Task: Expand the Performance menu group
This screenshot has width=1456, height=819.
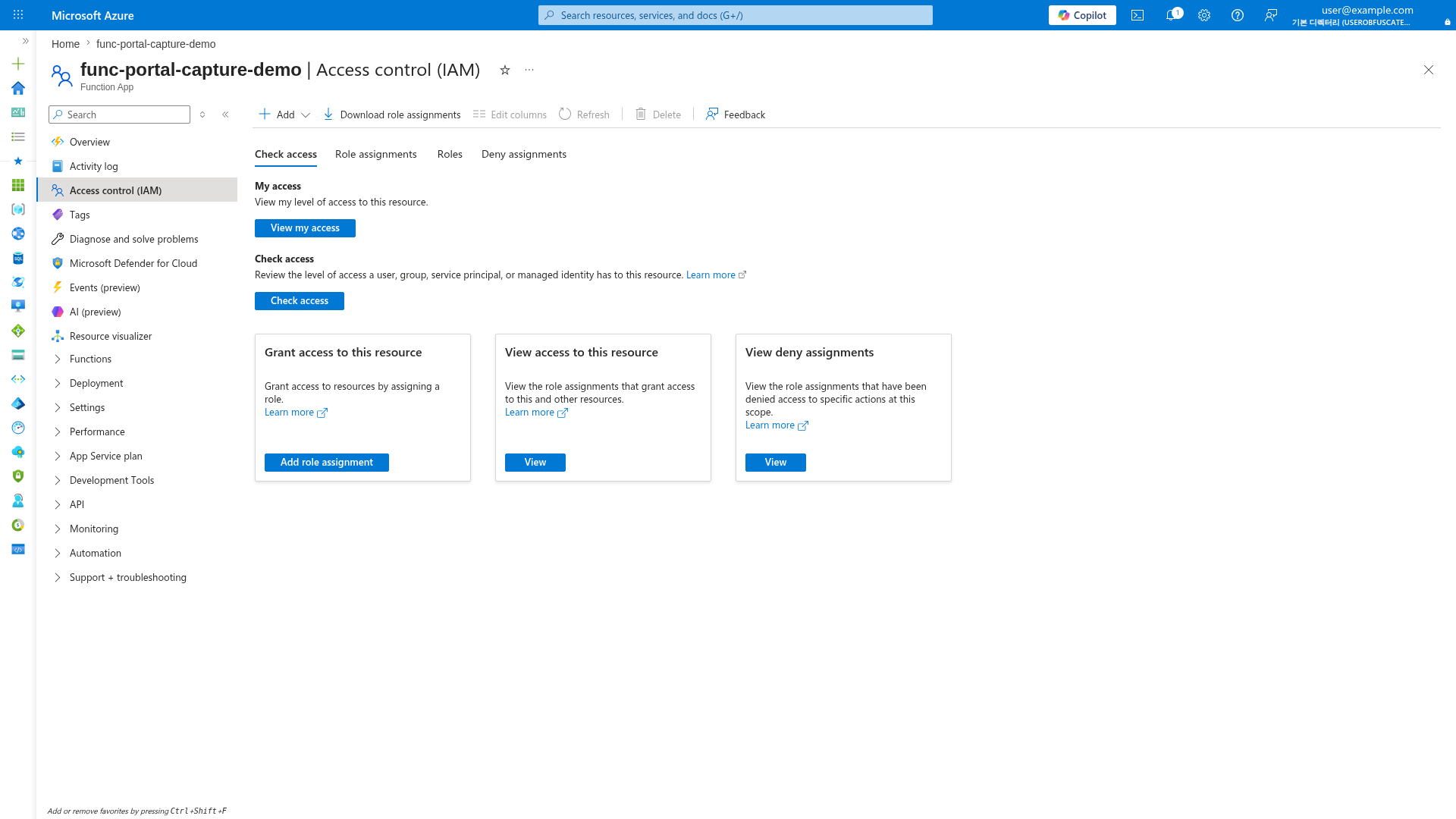Action: (x=137, y=432)
